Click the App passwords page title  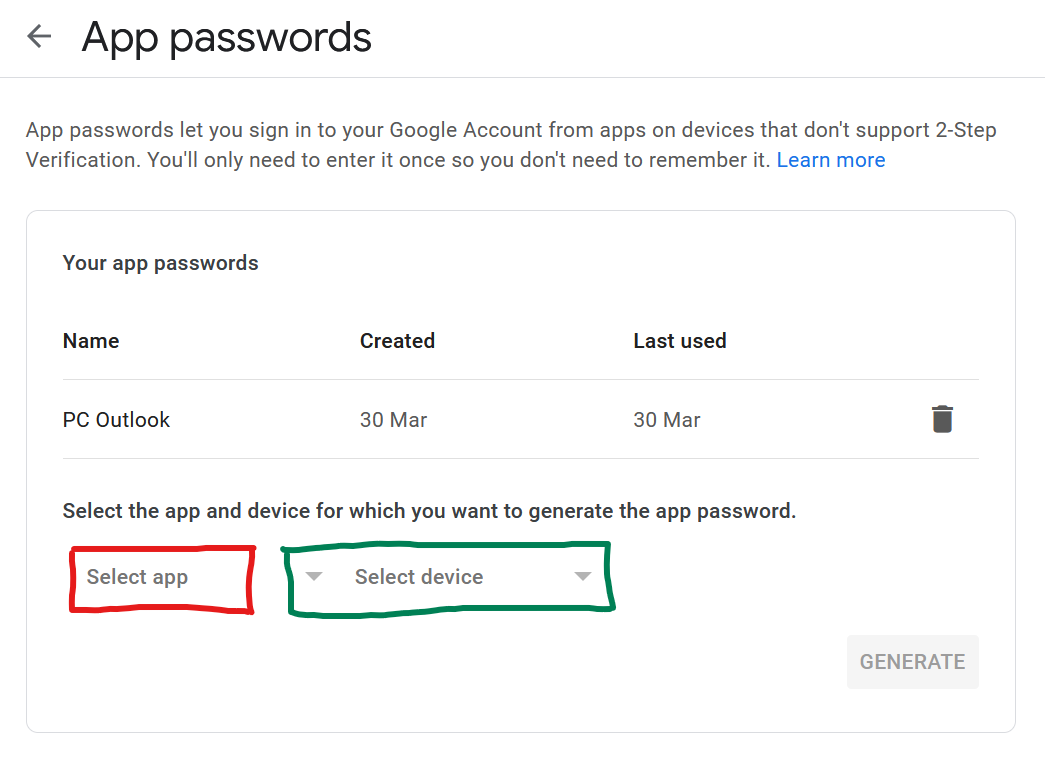(x=227, y=37)
